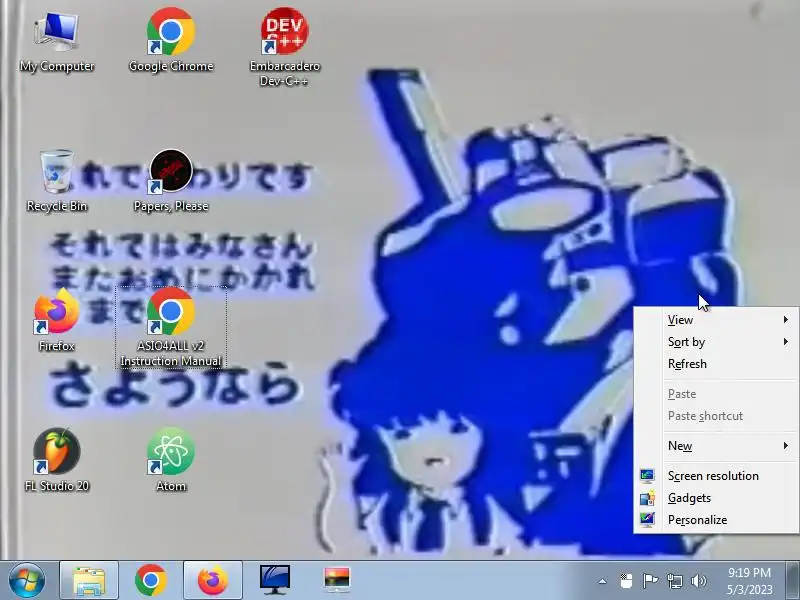The image size is (800, 600).
Task: Open the View submenu in context menu
Action: pos(716,320)
